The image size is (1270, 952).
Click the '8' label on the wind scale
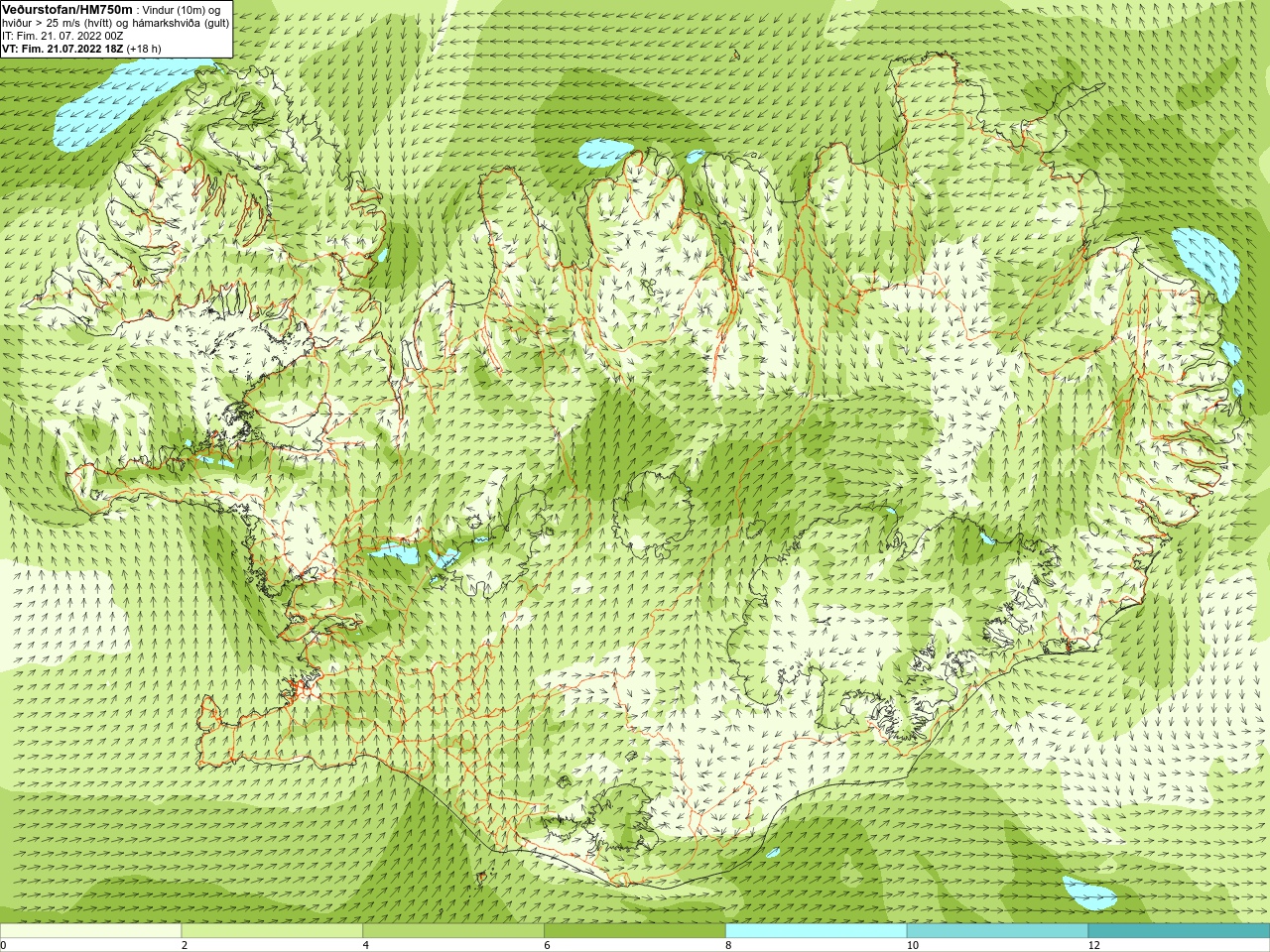point(729,946)
